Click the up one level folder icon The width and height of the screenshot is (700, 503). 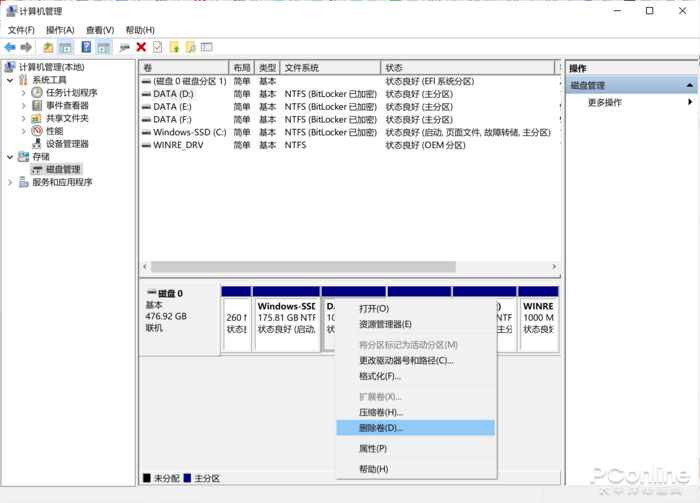(x=48, y=47)
